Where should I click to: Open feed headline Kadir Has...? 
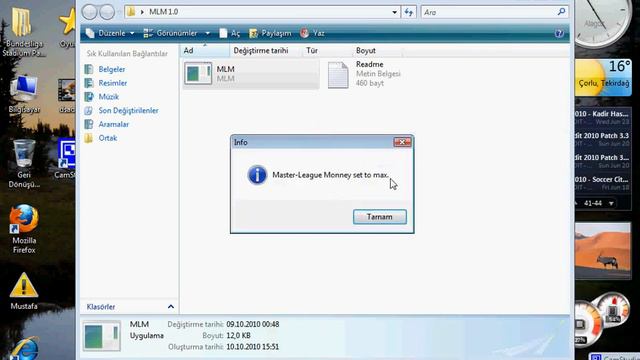coord(602,114)
